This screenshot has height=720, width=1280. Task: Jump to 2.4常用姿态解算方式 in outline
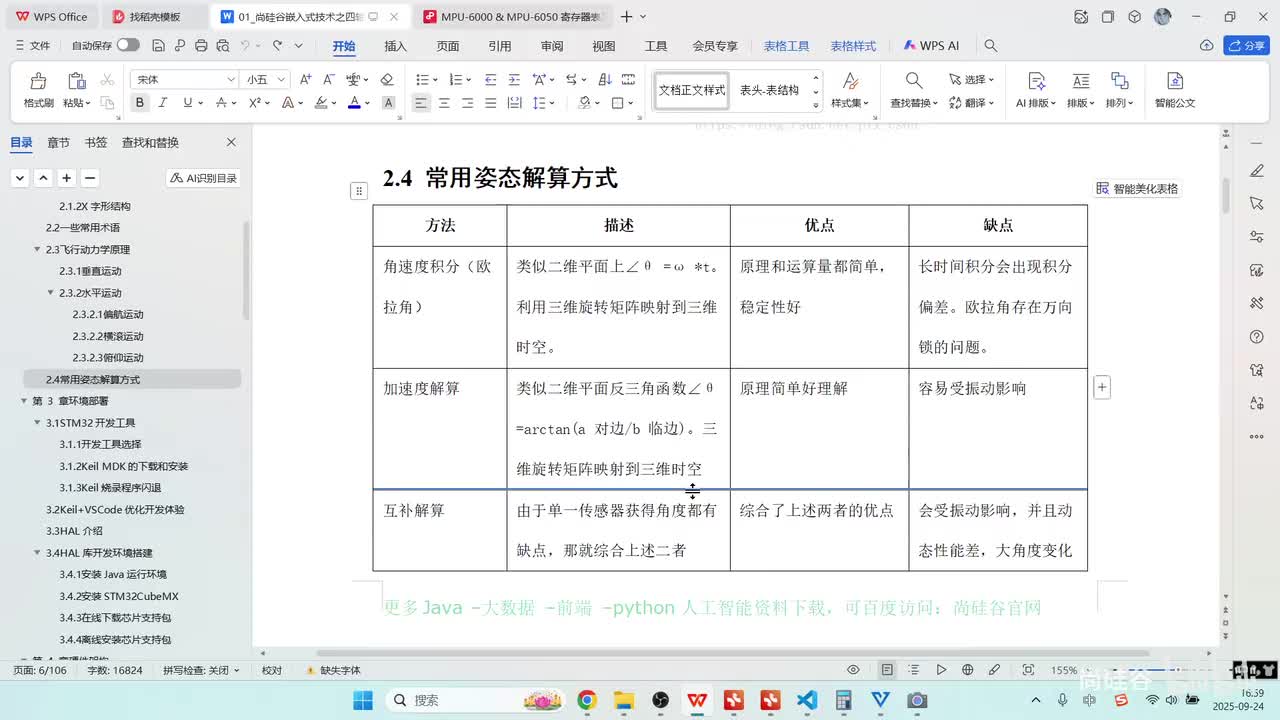[132, 380]
